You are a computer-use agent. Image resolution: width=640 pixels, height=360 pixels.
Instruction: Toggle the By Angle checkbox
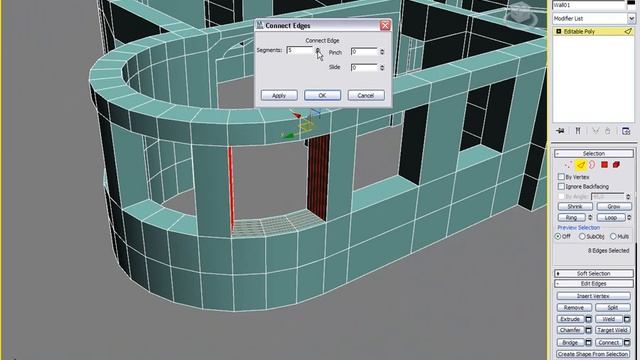coord(561,196)
